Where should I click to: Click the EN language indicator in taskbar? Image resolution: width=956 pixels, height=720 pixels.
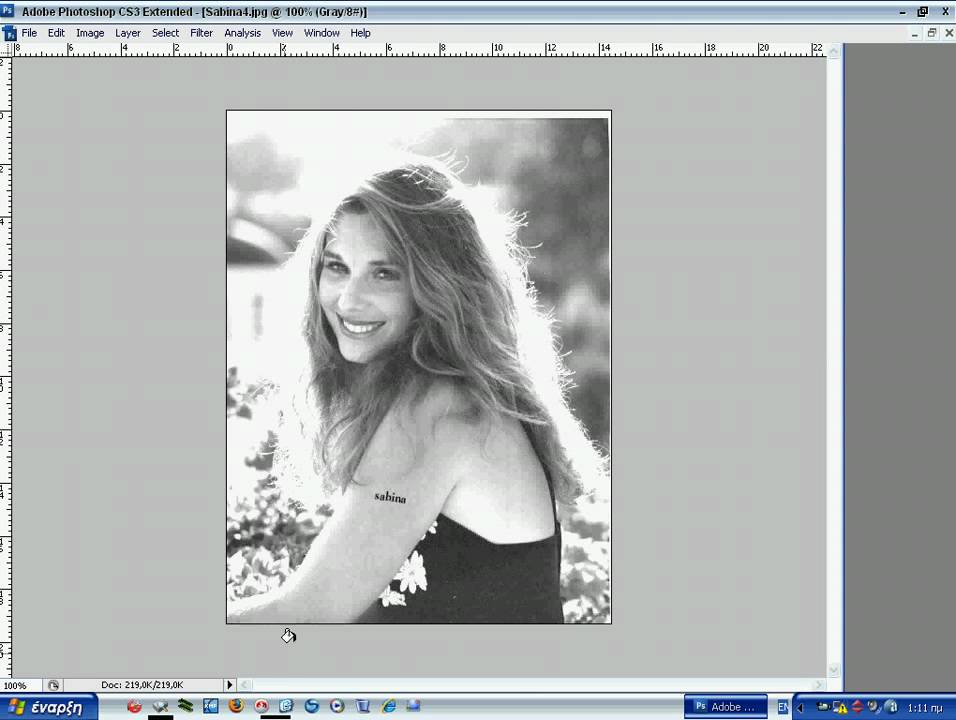[x=783, y=707]
